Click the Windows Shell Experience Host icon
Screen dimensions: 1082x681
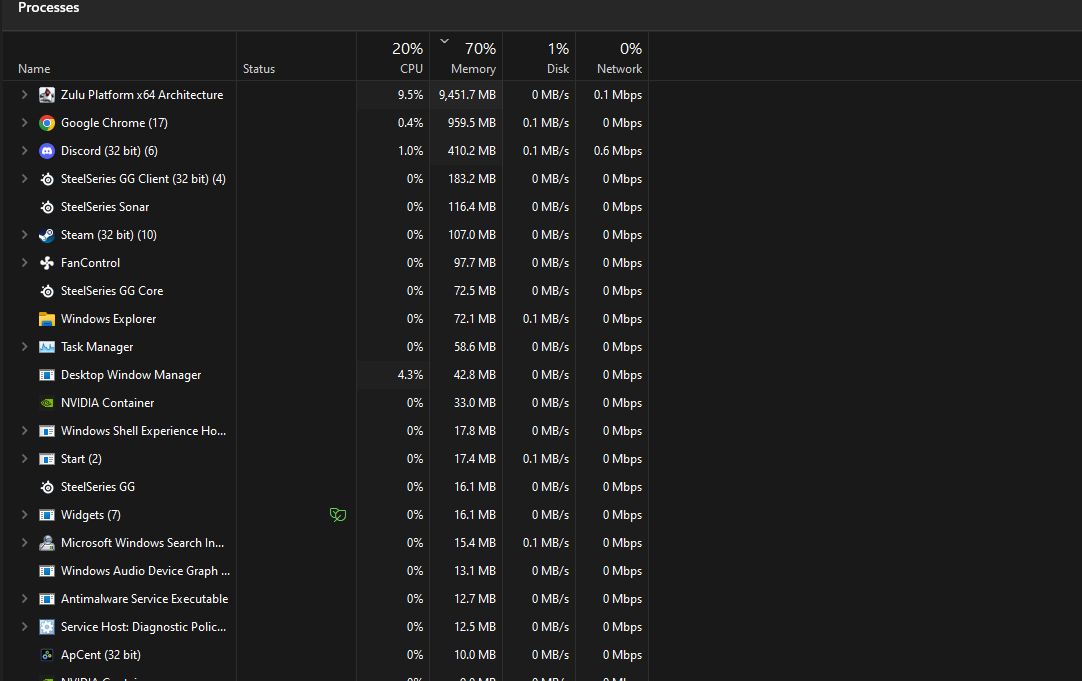pyautogui.click(x=47, y=431)
